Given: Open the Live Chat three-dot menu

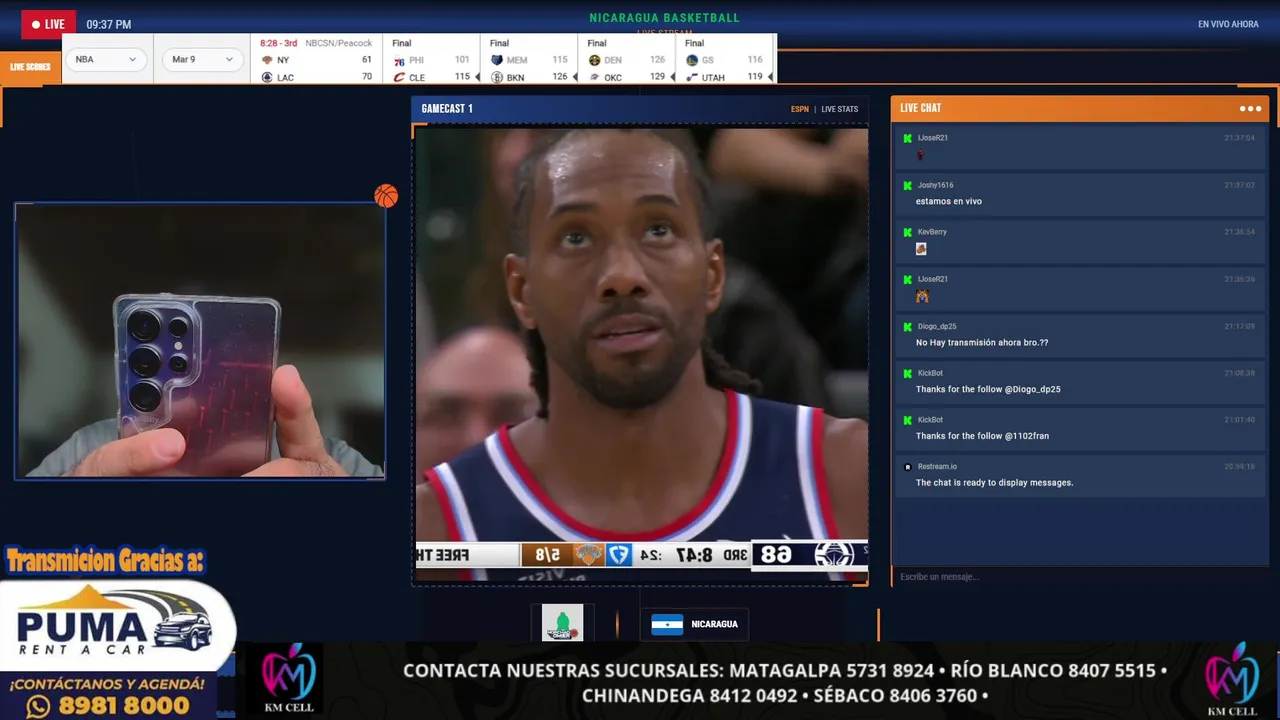Looking at the screenshot, I should 1250,108.
